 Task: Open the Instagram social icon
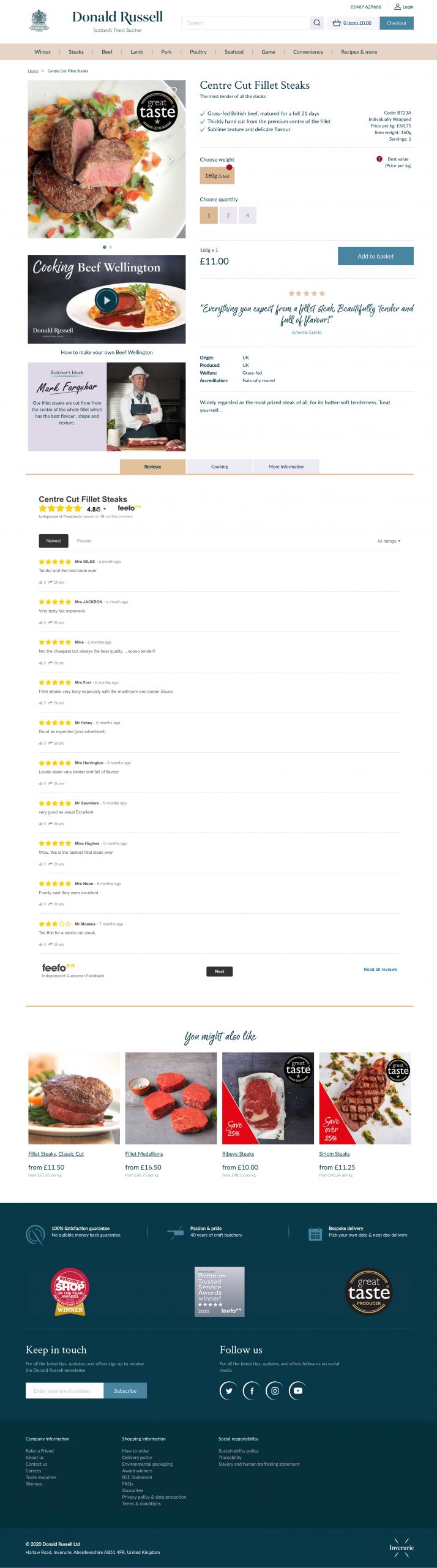pyautogui.click(x=275, y=1390)
